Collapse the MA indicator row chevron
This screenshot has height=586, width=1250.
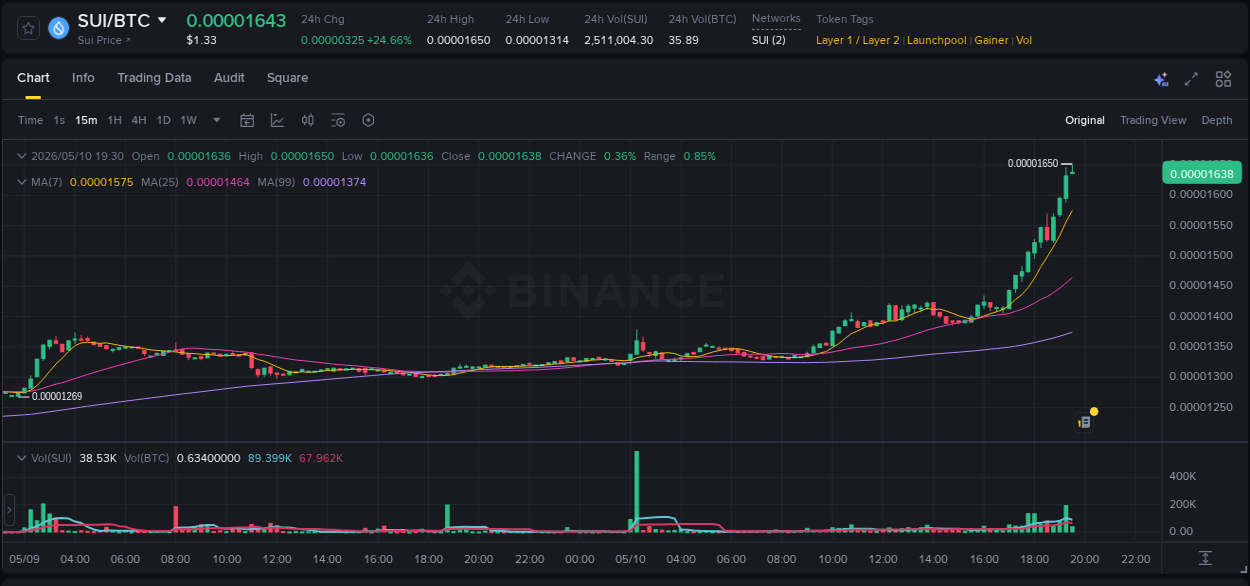click(22, 182)
